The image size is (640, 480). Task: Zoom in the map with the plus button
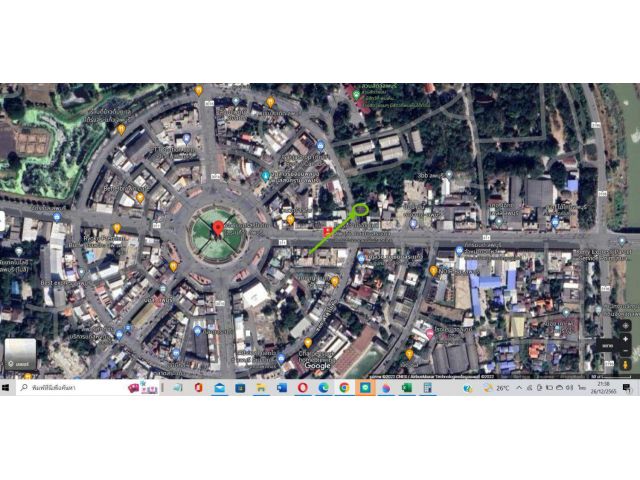coord(625,339)
